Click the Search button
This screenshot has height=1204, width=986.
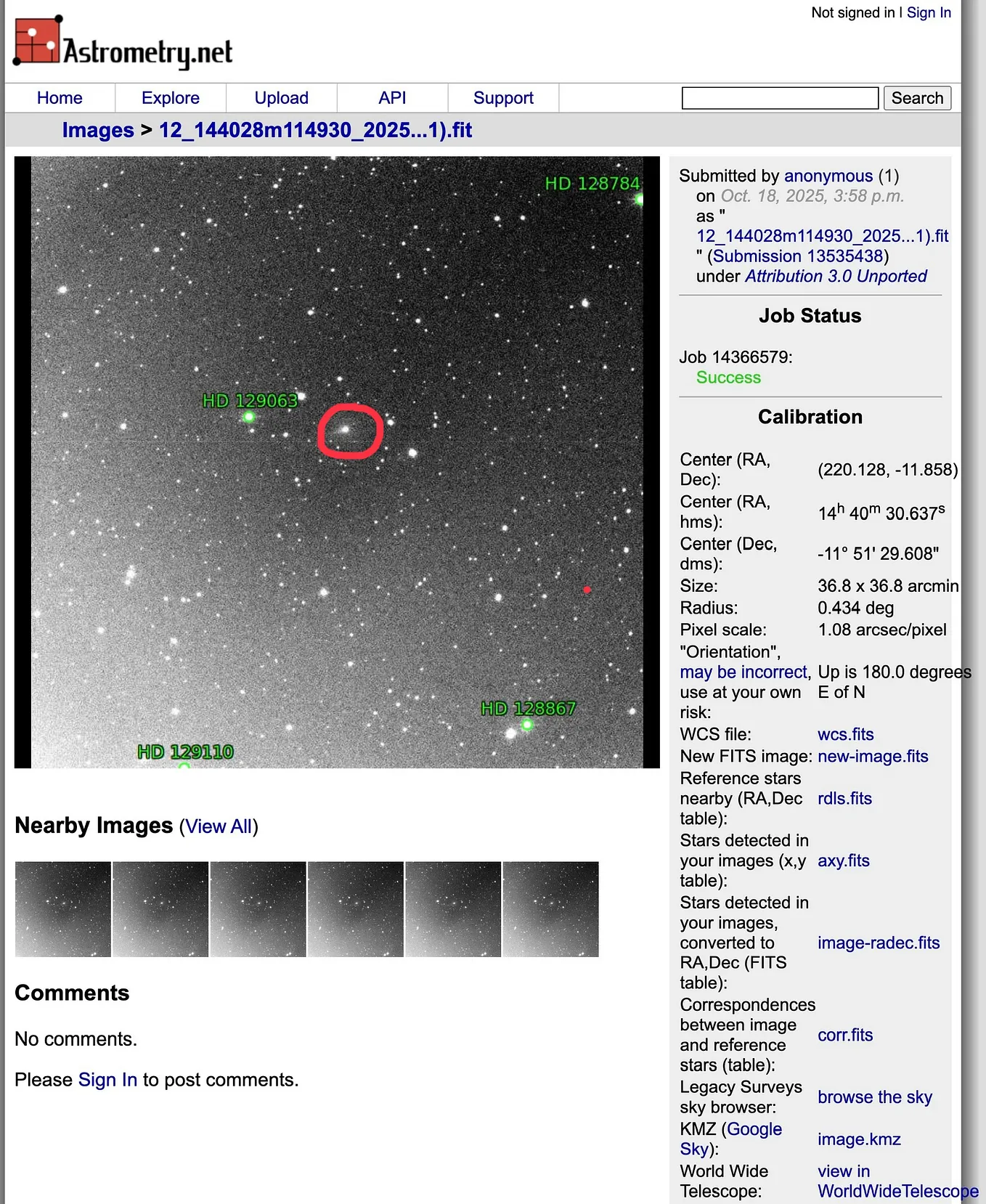click(917, 98)
